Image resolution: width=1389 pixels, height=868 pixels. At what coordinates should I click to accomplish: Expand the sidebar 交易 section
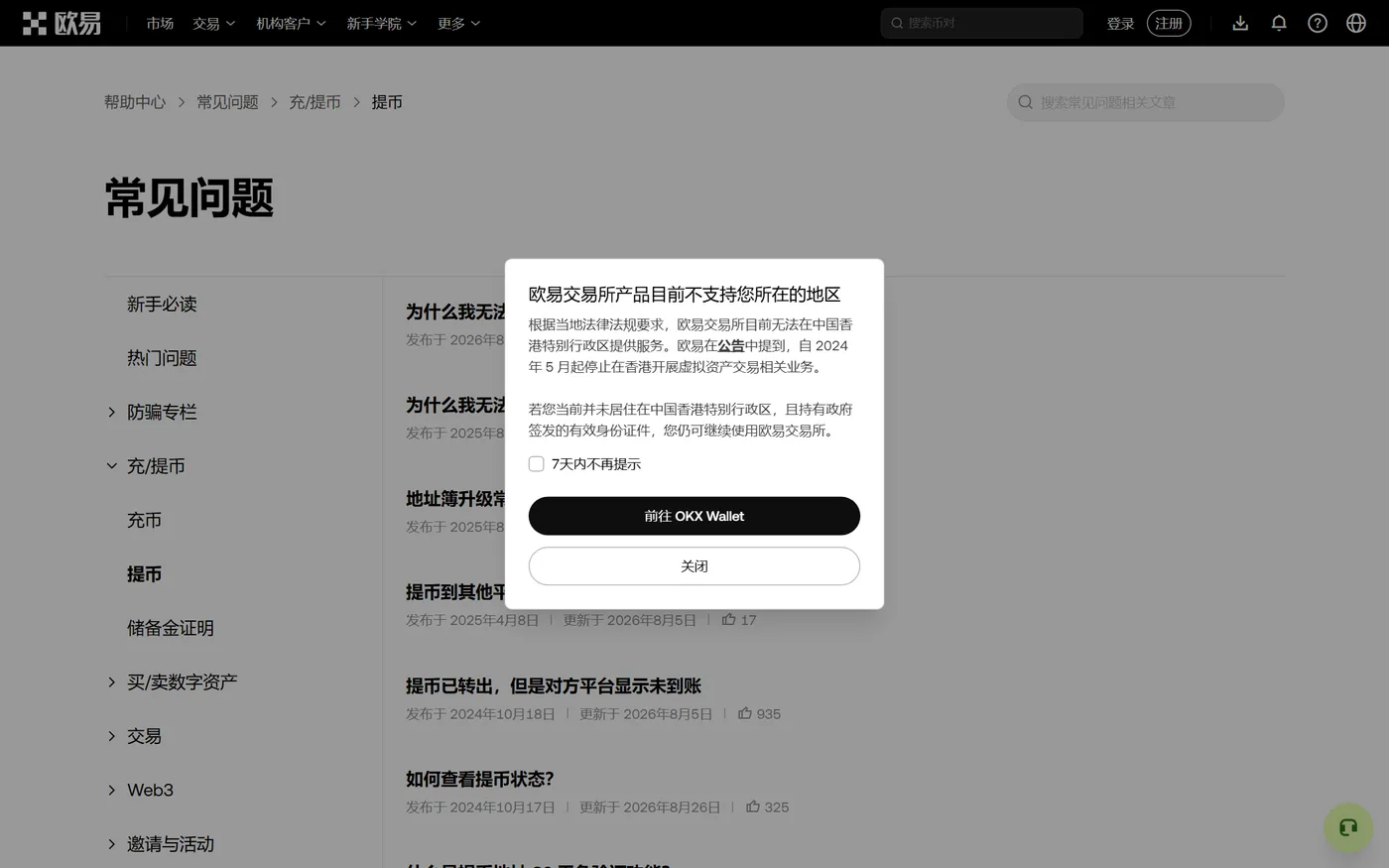pyautogui.click(x=112, y=736)
